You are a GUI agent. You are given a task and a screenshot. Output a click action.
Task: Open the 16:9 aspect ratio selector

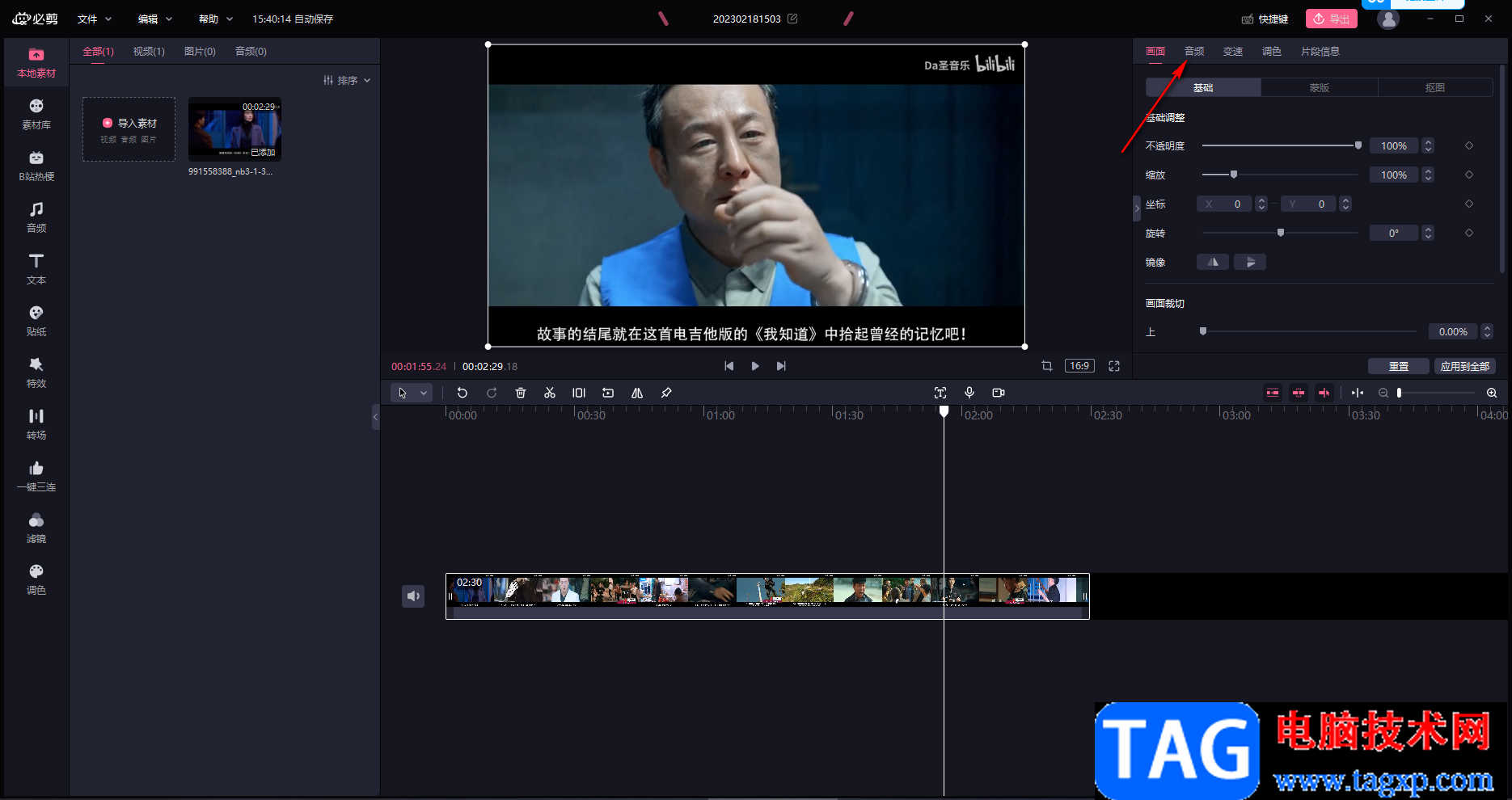pyautogui.click(x=1079, y=366)
